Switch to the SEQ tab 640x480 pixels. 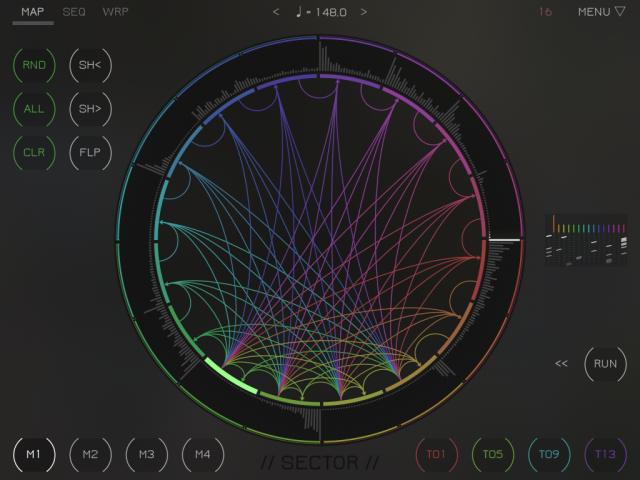point(74,12)
